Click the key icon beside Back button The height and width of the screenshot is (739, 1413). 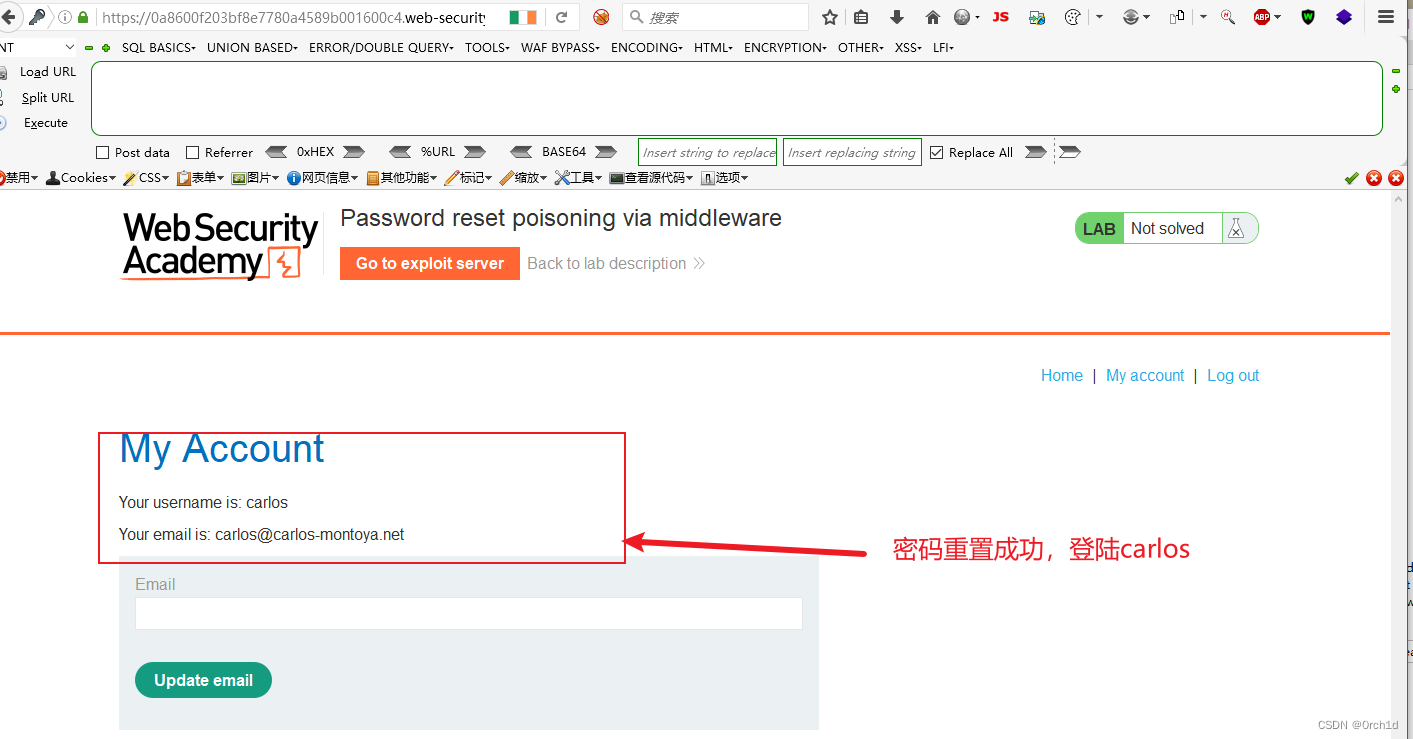37,17
